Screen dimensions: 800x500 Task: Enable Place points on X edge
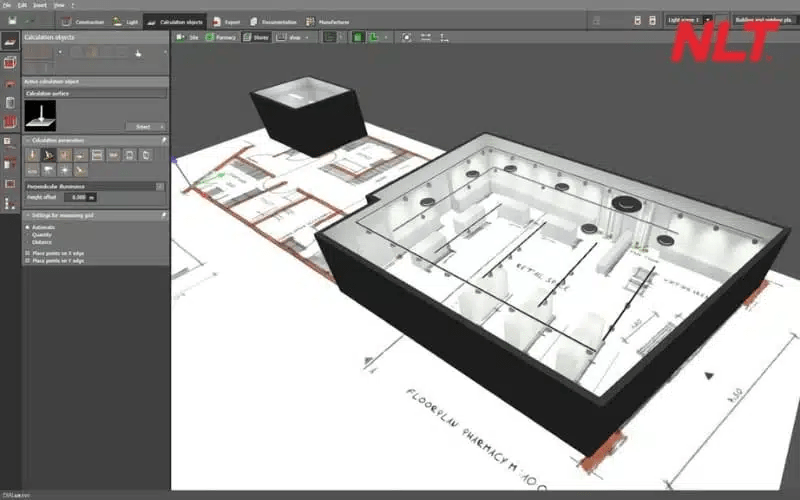(x=27, y=253)
